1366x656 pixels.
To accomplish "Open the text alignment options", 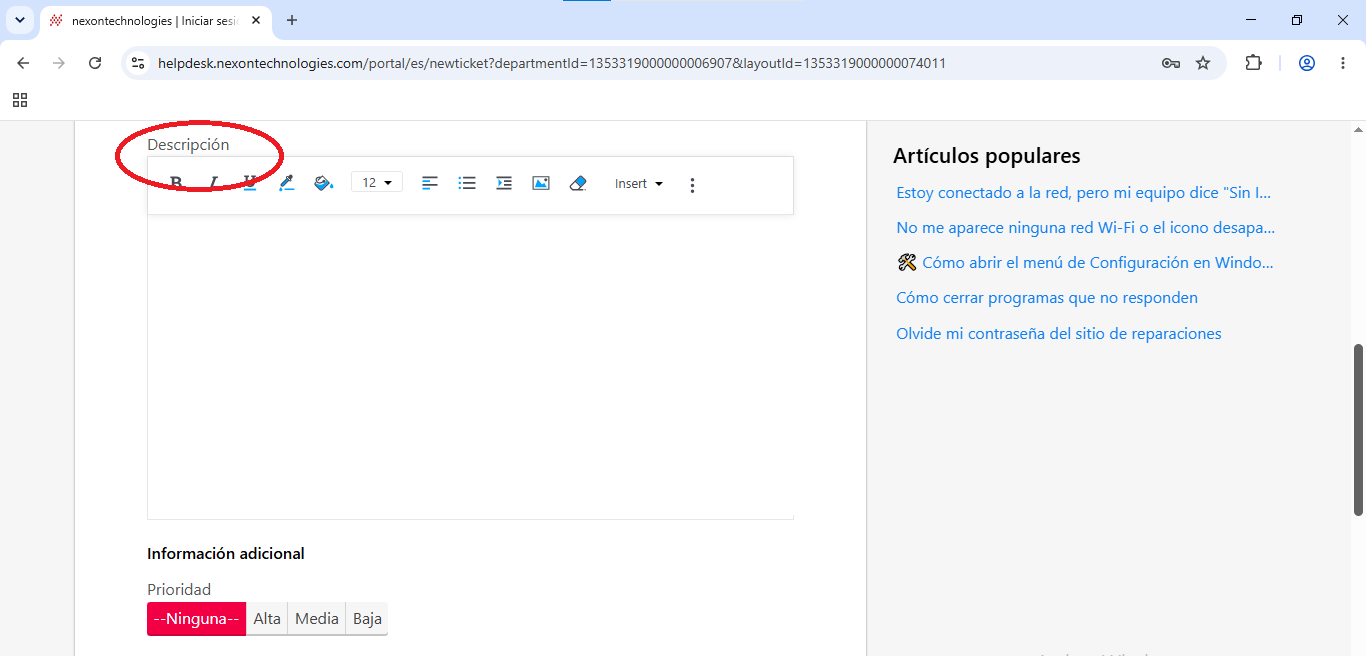I will (430, 183).
